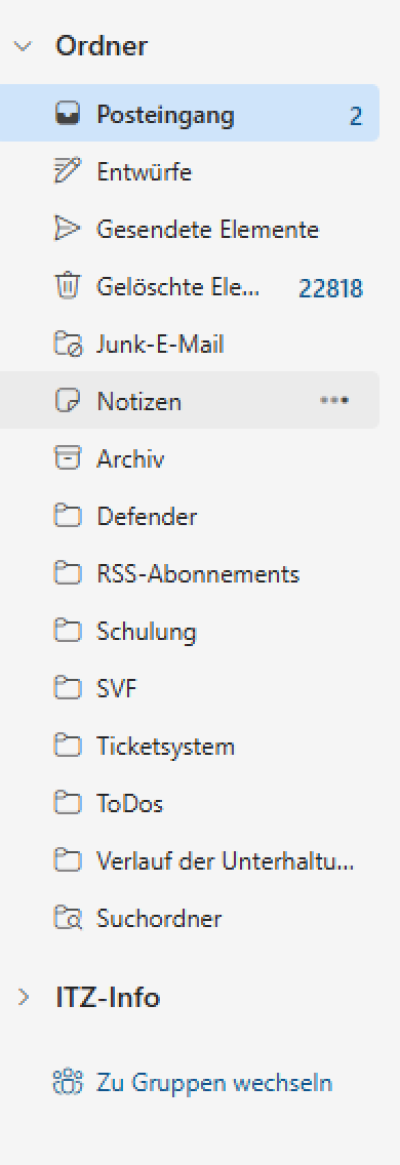Select the SVF folder
Image resolution: width=400 pixels, height=1165 pixels.
coord(190,689)
